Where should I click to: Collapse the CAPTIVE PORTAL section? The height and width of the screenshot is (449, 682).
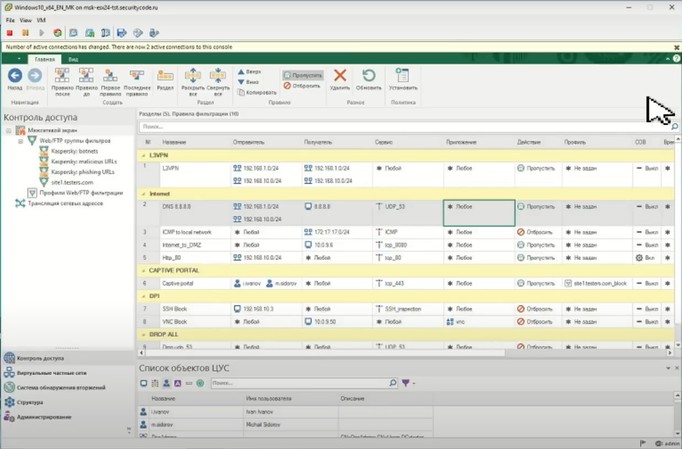[x=144, y=271]
